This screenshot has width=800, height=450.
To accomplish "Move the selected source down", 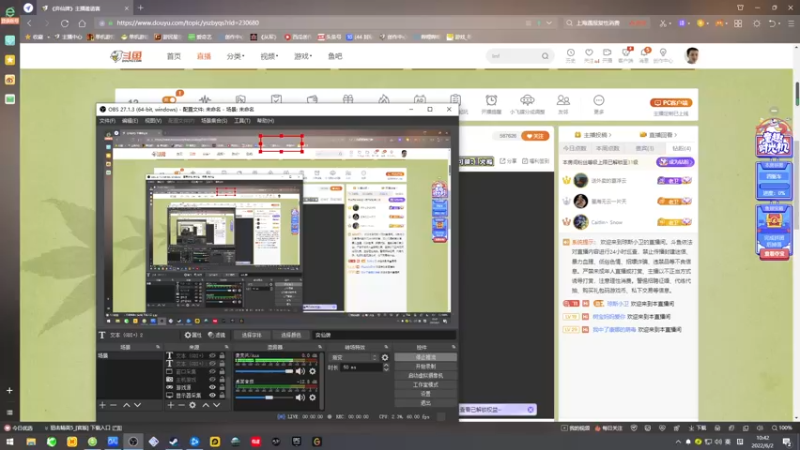I will (217, 405).
